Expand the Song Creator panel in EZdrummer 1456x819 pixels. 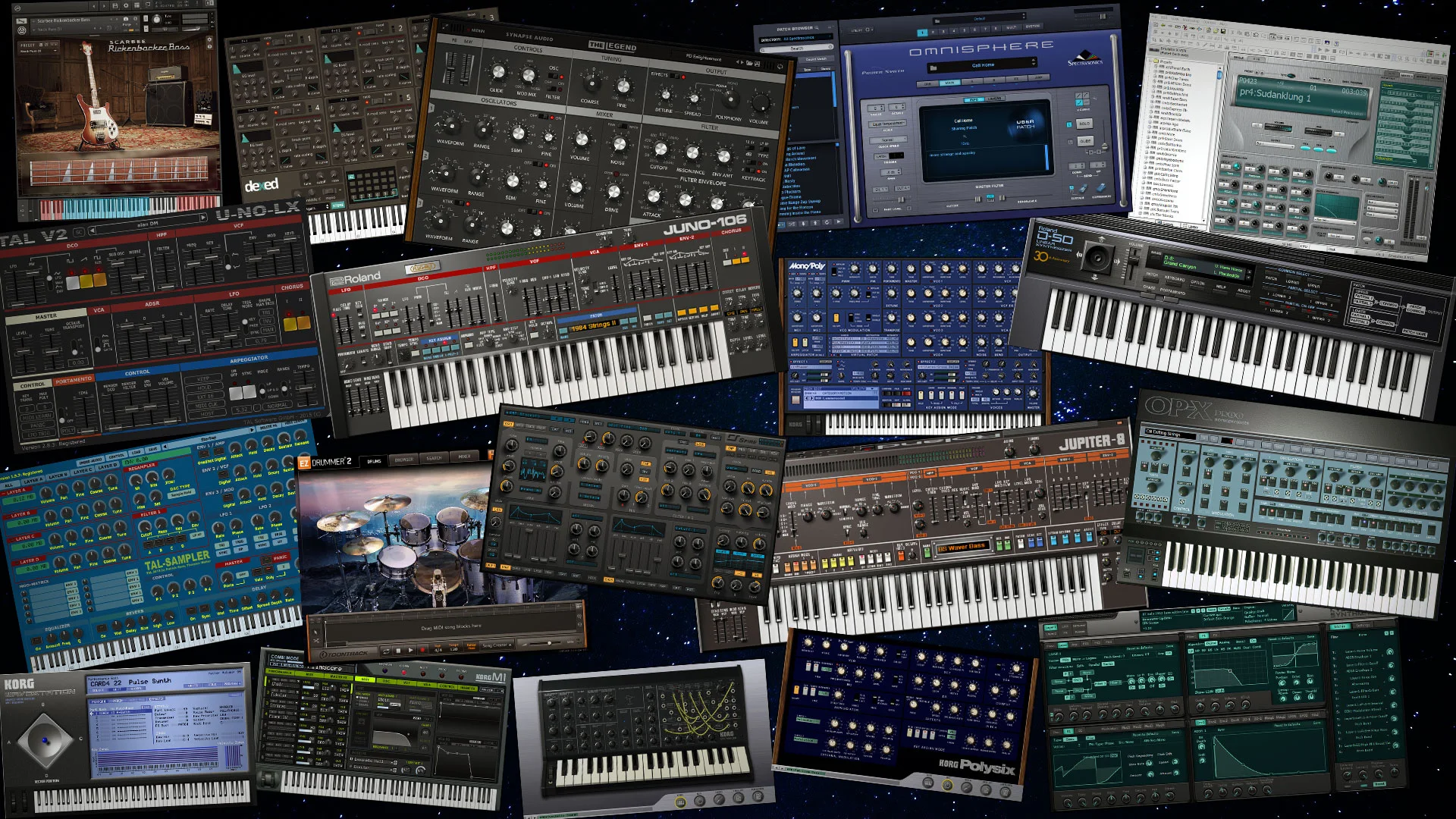click(497, 645)
